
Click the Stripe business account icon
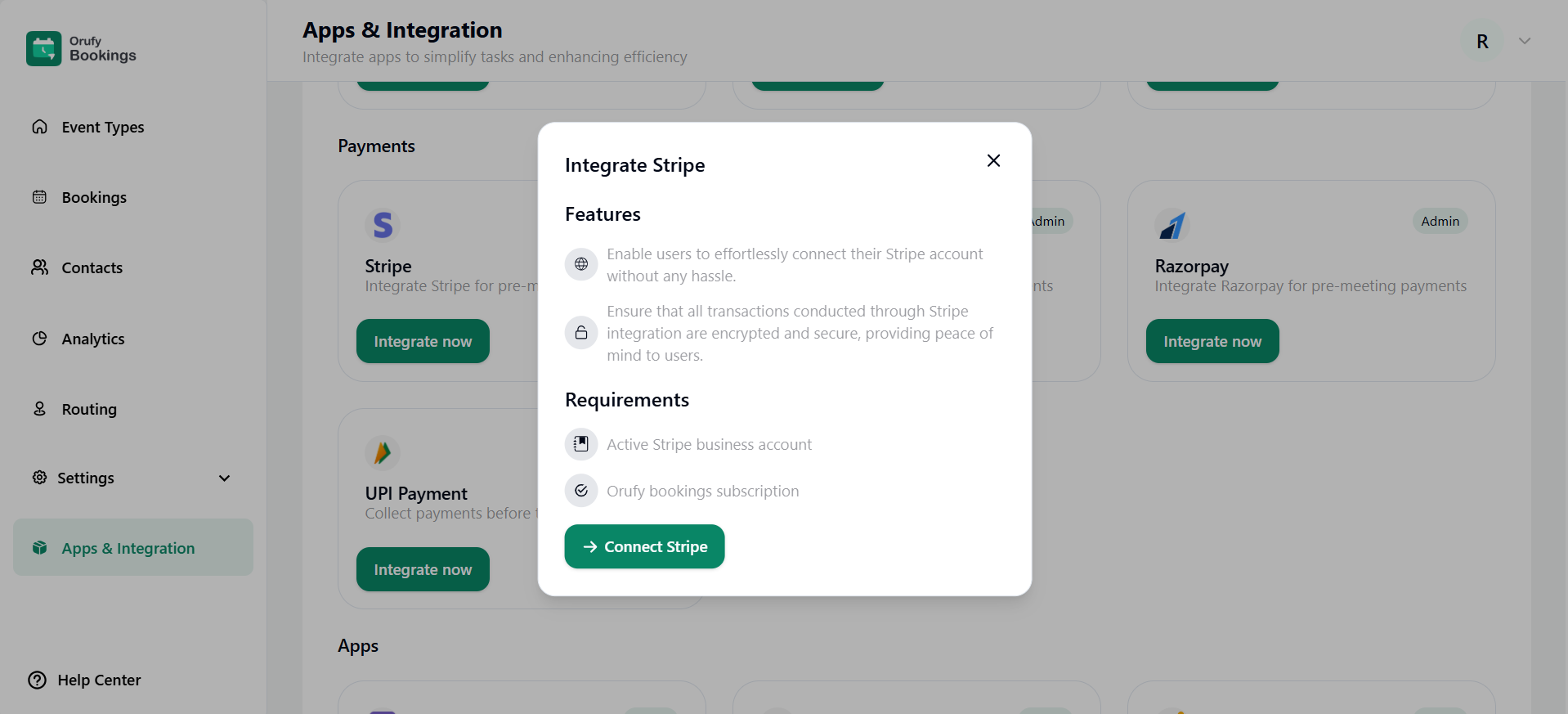coord(581,444)
